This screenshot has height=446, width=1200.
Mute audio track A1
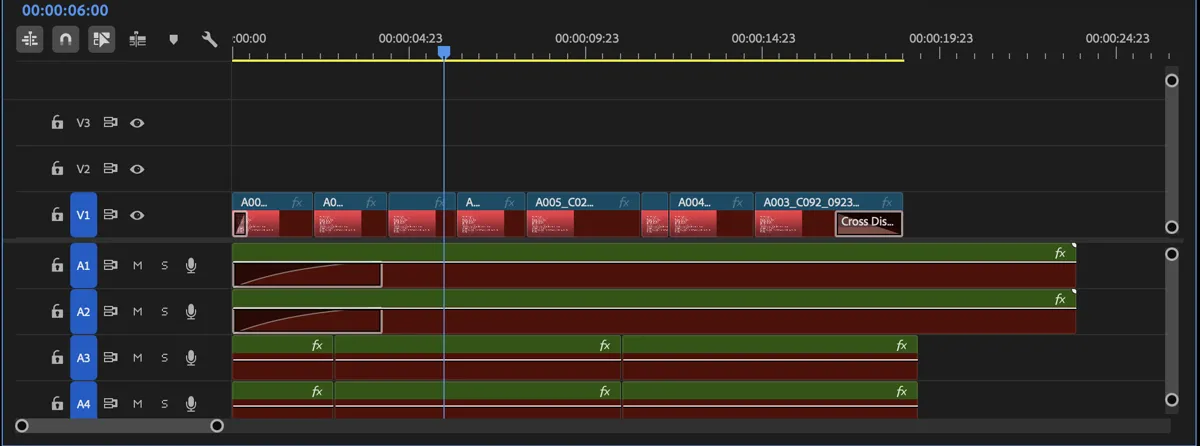(x=138, y=266)
